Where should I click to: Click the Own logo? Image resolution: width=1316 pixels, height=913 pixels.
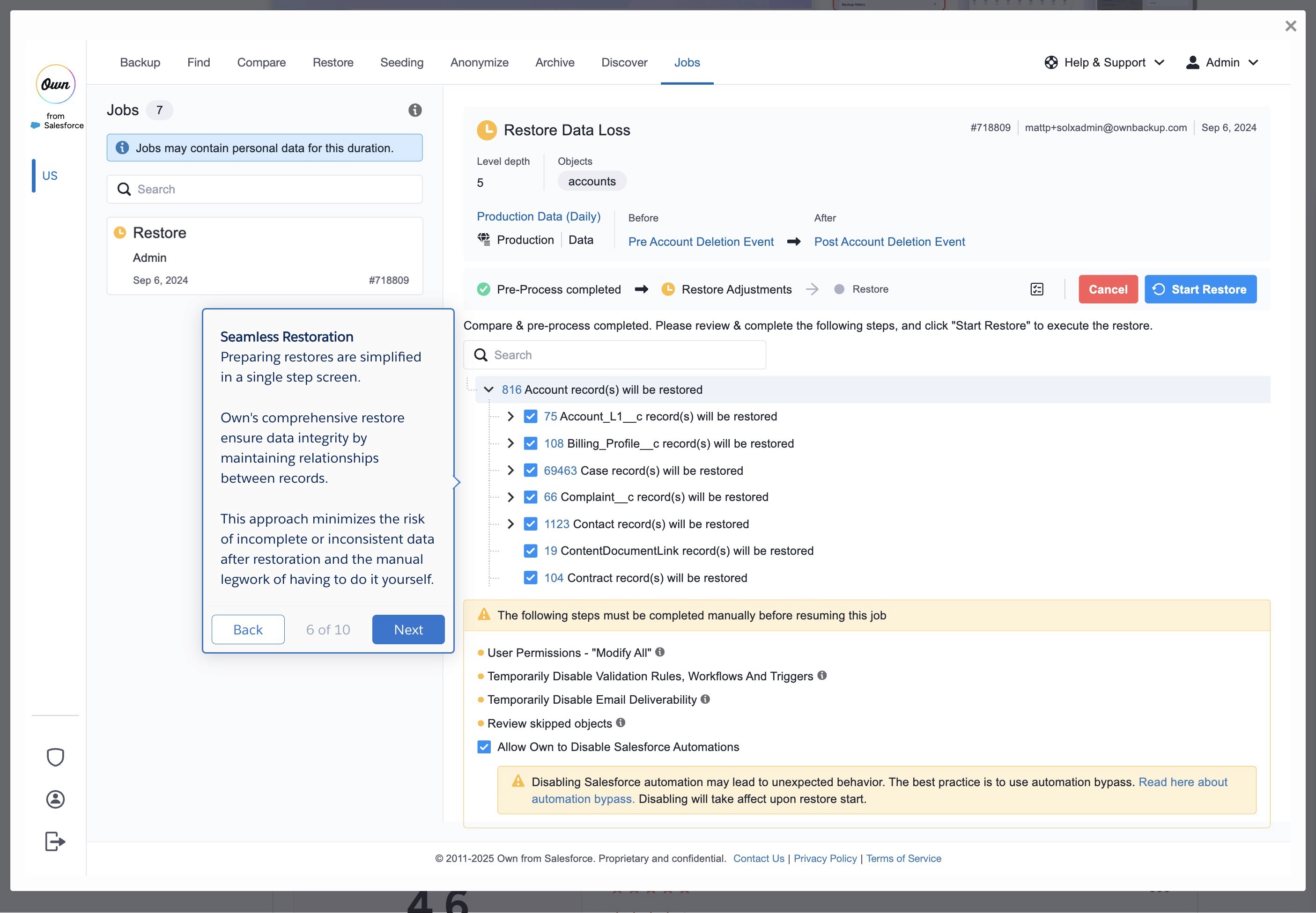[x=56, y=85]
